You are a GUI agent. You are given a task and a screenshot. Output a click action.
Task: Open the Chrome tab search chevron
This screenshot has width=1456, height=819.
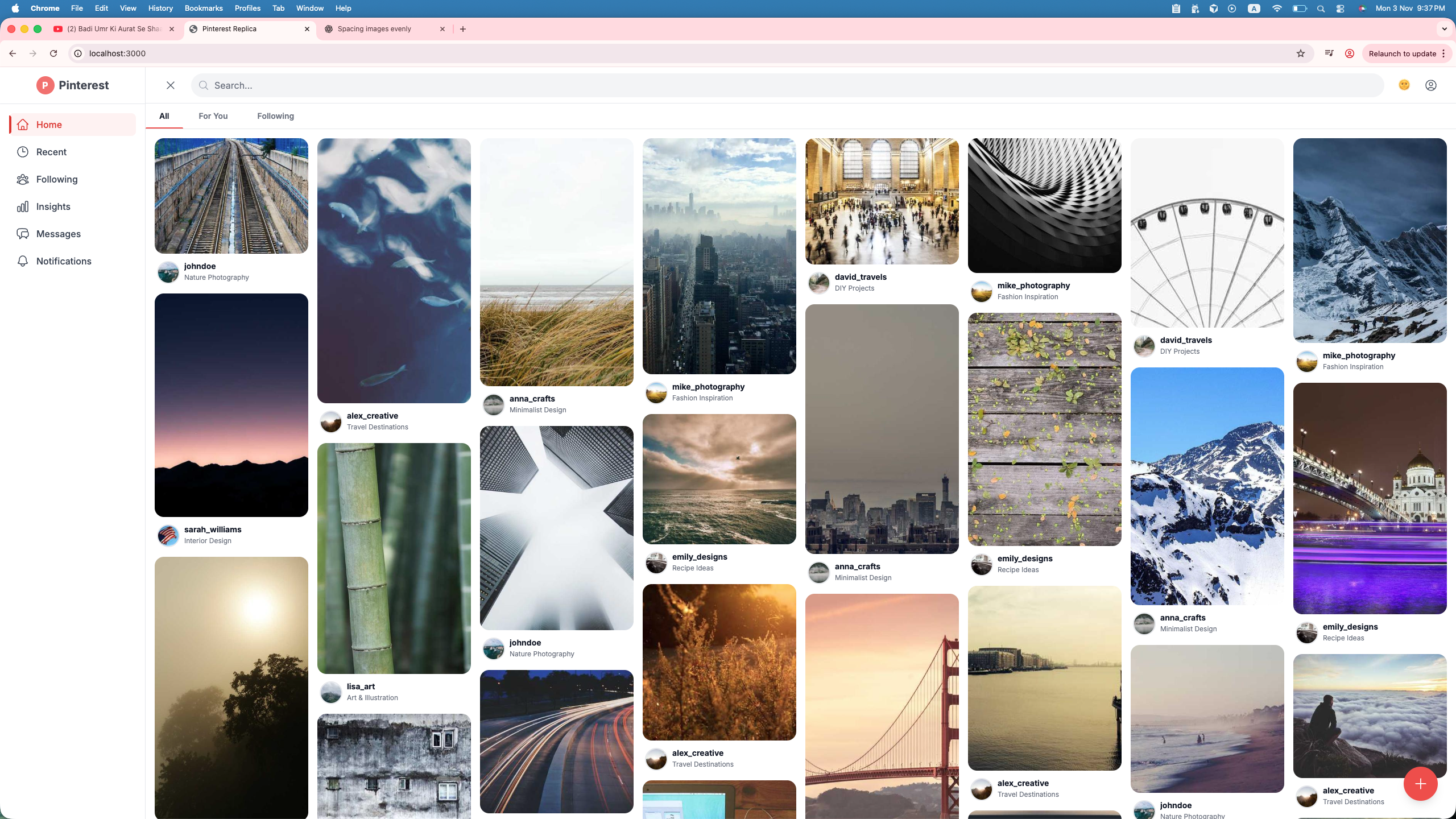click(x=1443, y=28)
